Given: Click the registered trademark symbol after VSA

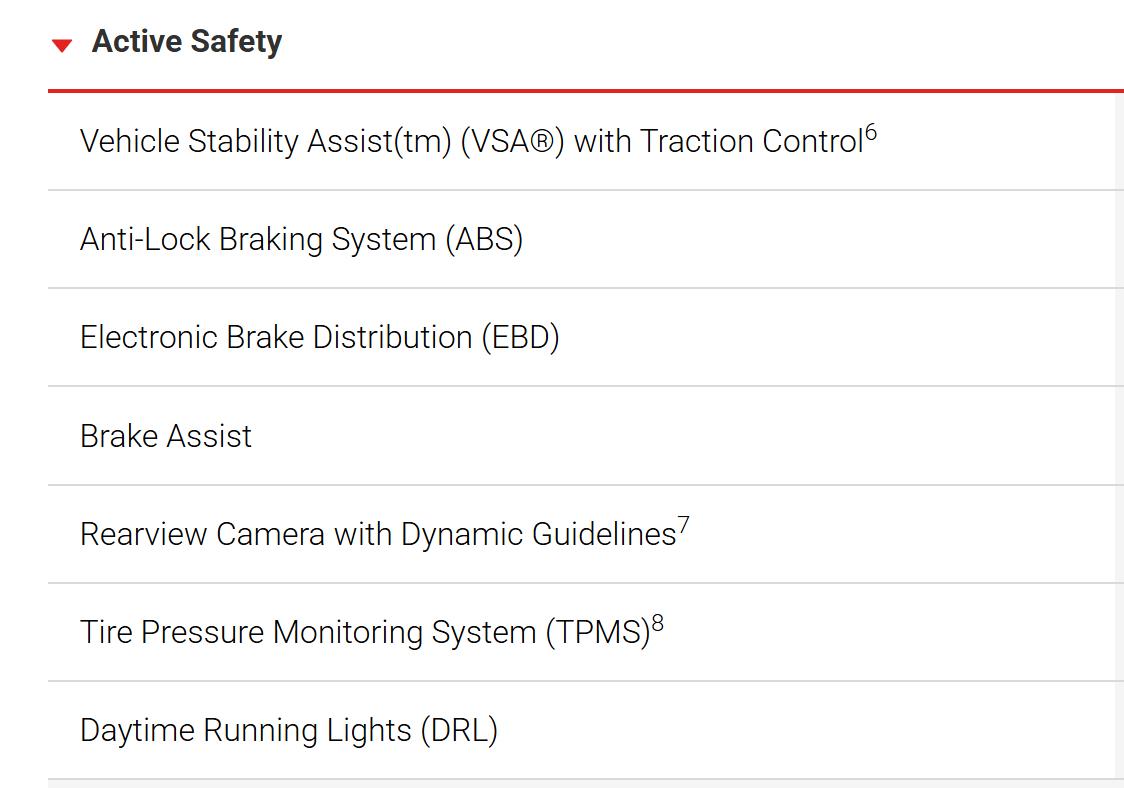Looking at the screenshot, I should (x=543, y=141).
